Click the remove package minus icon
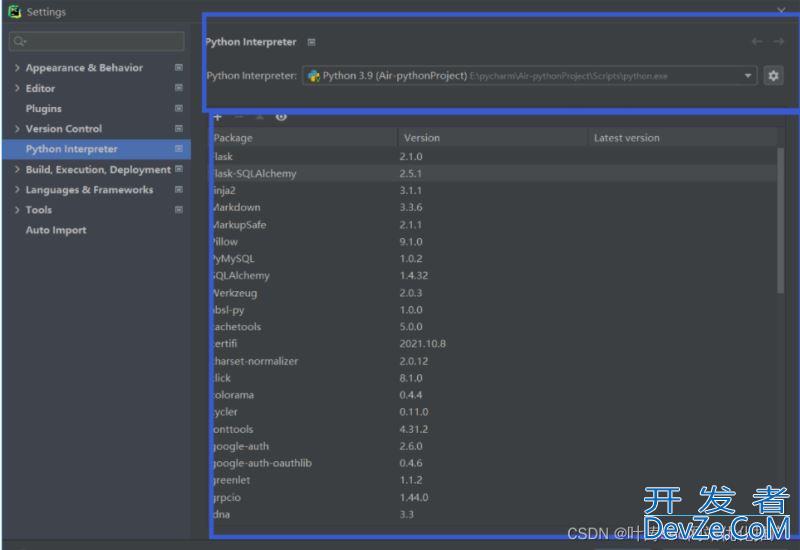Image resolution: width=800 pixels, height=550 pixels. [239, 117]
